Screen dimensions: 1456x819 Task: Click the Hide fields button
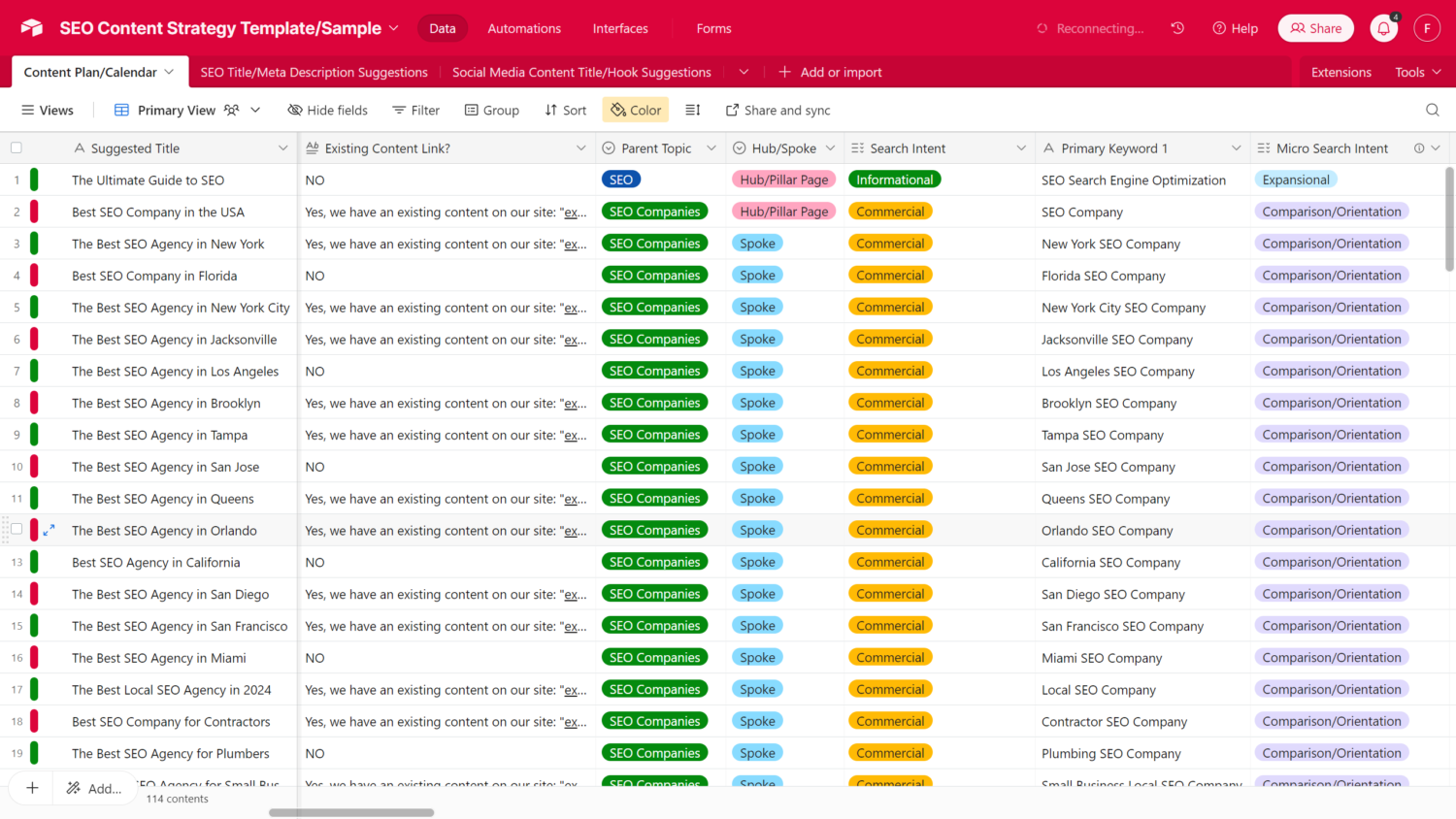pyautogui.click(x=328, y=111)
